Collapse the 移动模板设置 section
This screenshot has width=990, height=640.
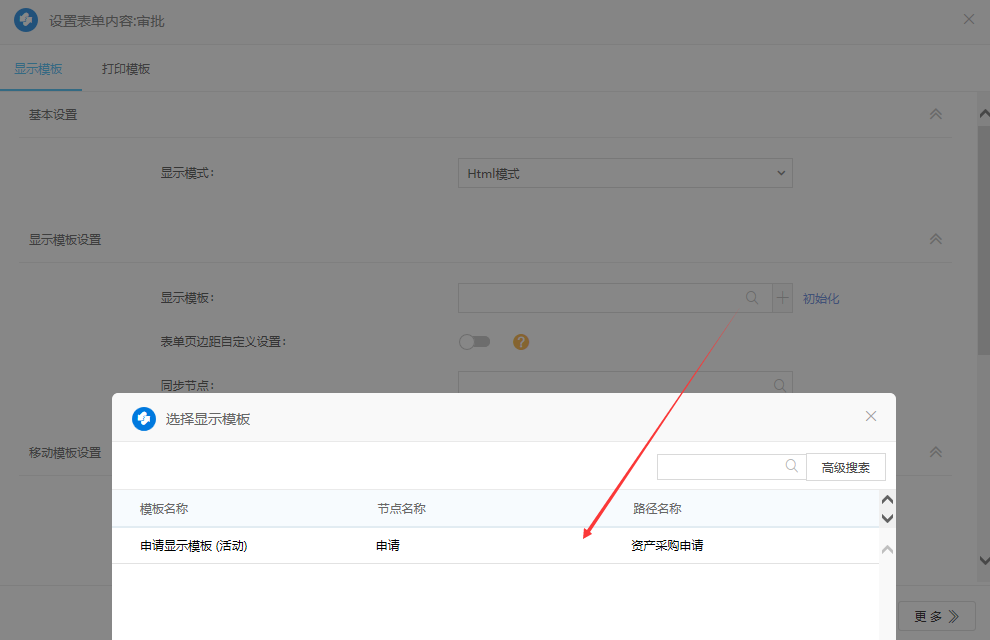[936, 452]
